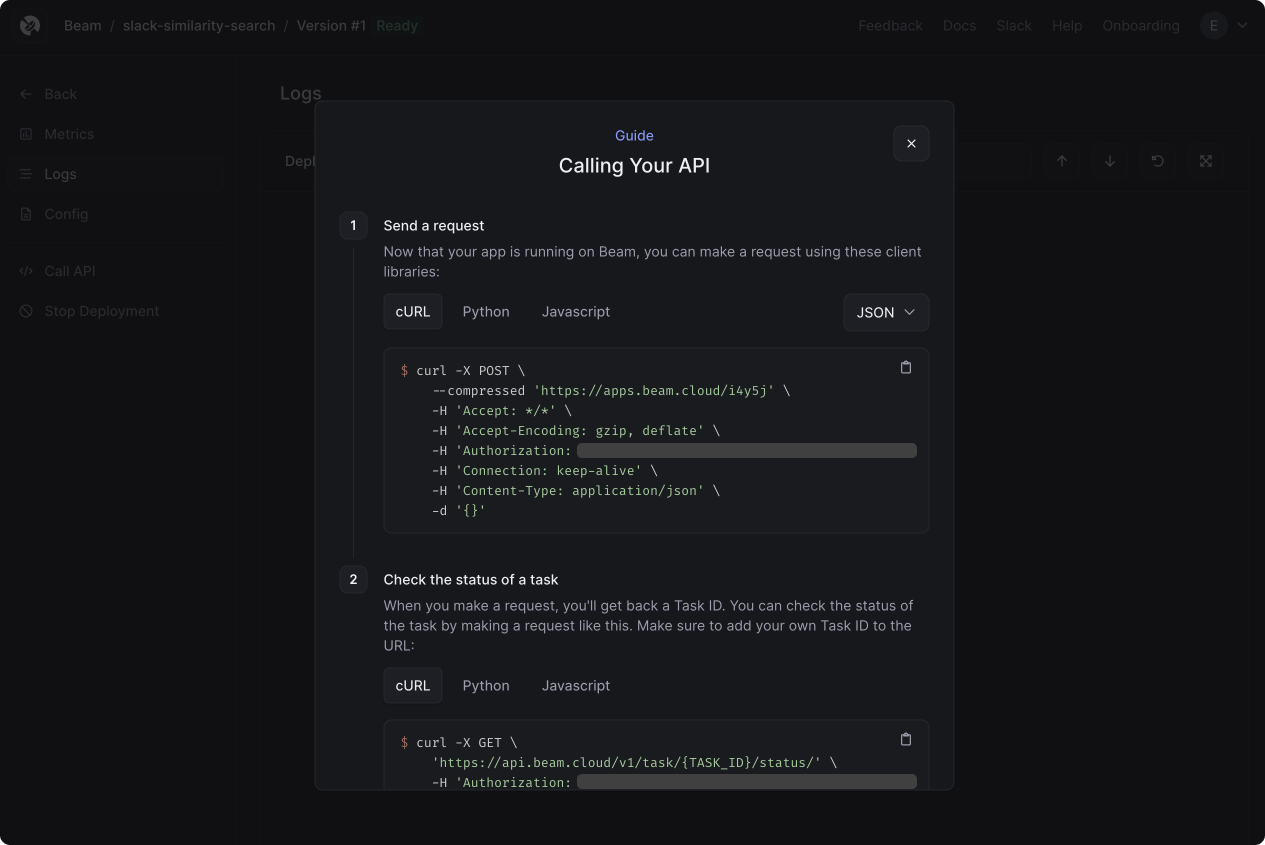Image resolution: width=1265 pixels, height=845 pixels.
Task: Click the Check the status of a task heading
Action: click(471, 580)
